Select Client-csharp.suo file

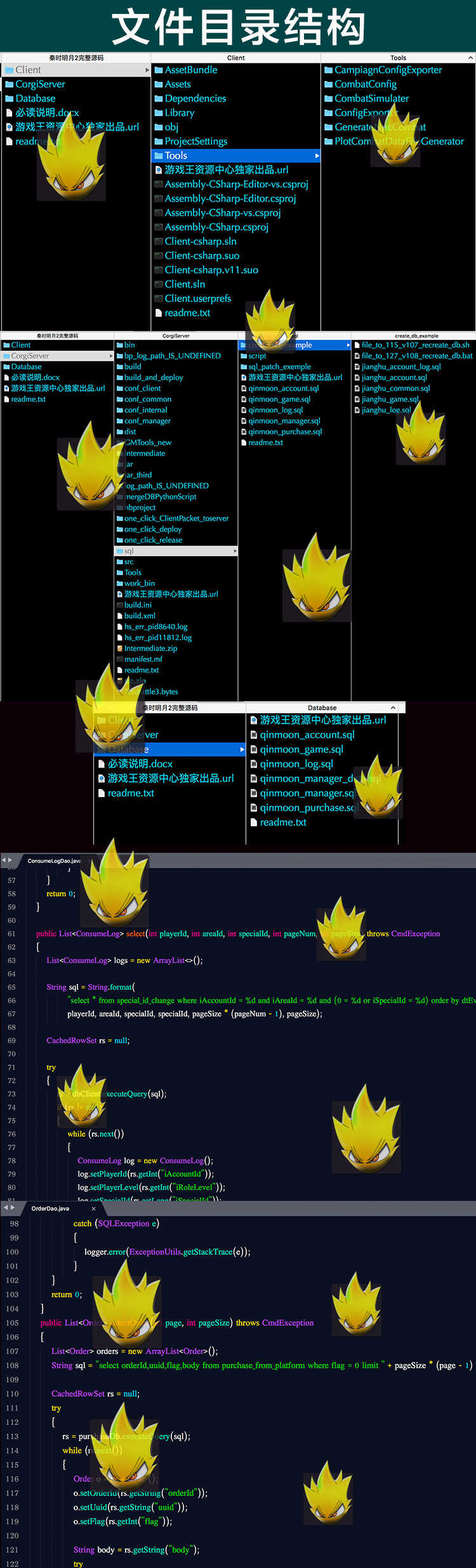point(202,256)
